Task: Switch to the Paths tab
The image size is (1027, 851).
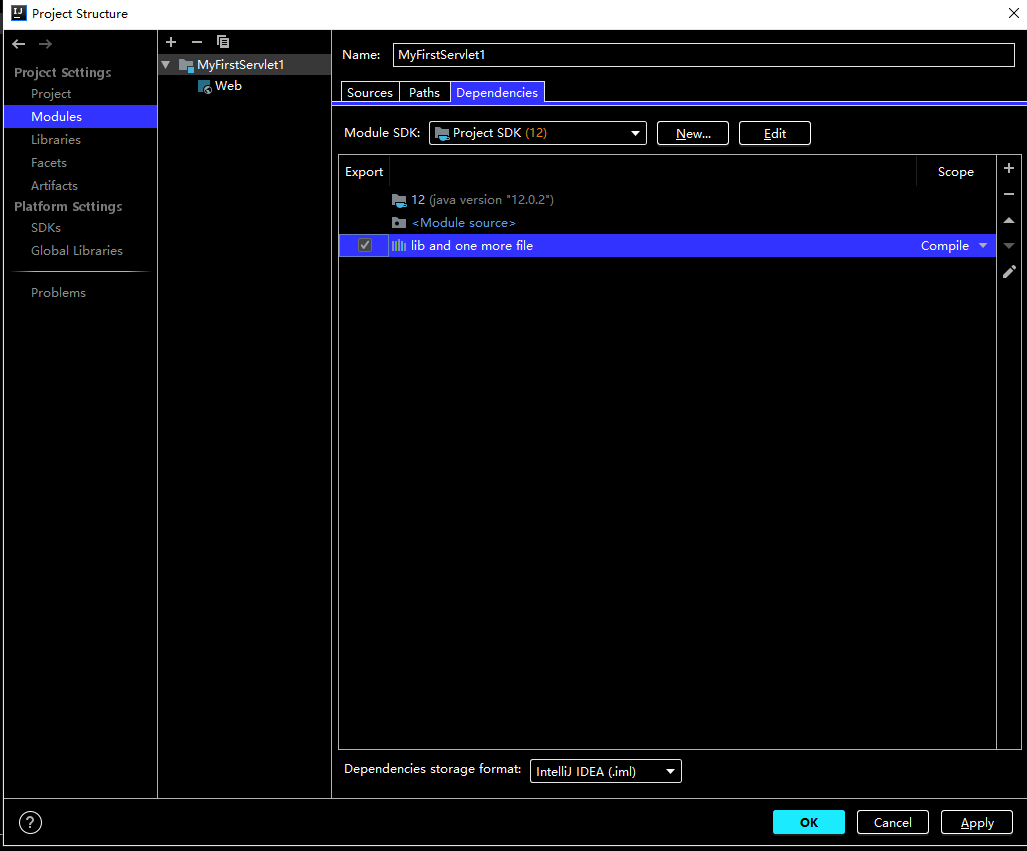Action: [424, 92]
